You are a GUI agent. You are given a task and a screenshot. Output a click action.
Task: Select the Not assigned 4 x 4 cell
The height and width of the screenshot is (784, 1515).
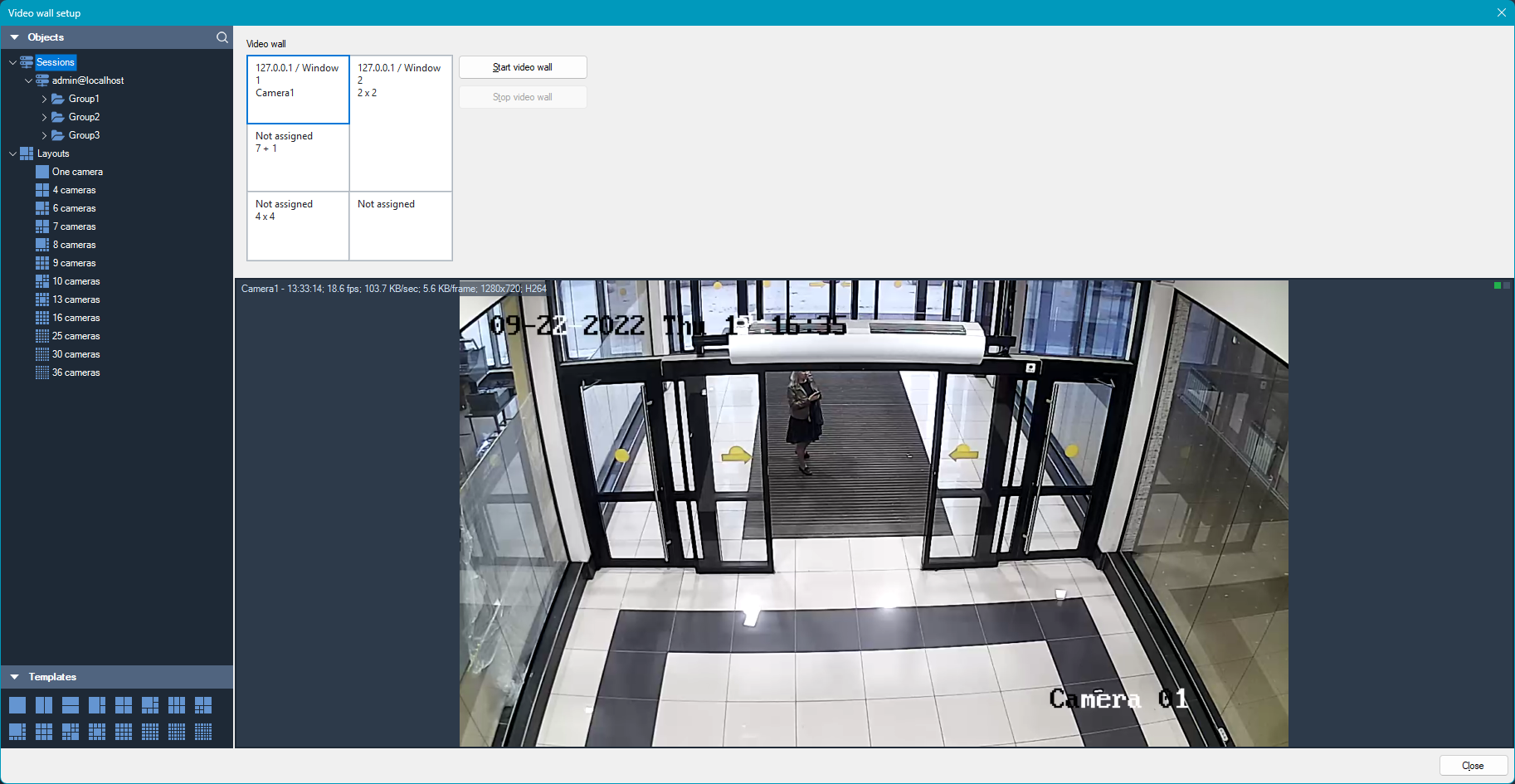pos(298,226)
